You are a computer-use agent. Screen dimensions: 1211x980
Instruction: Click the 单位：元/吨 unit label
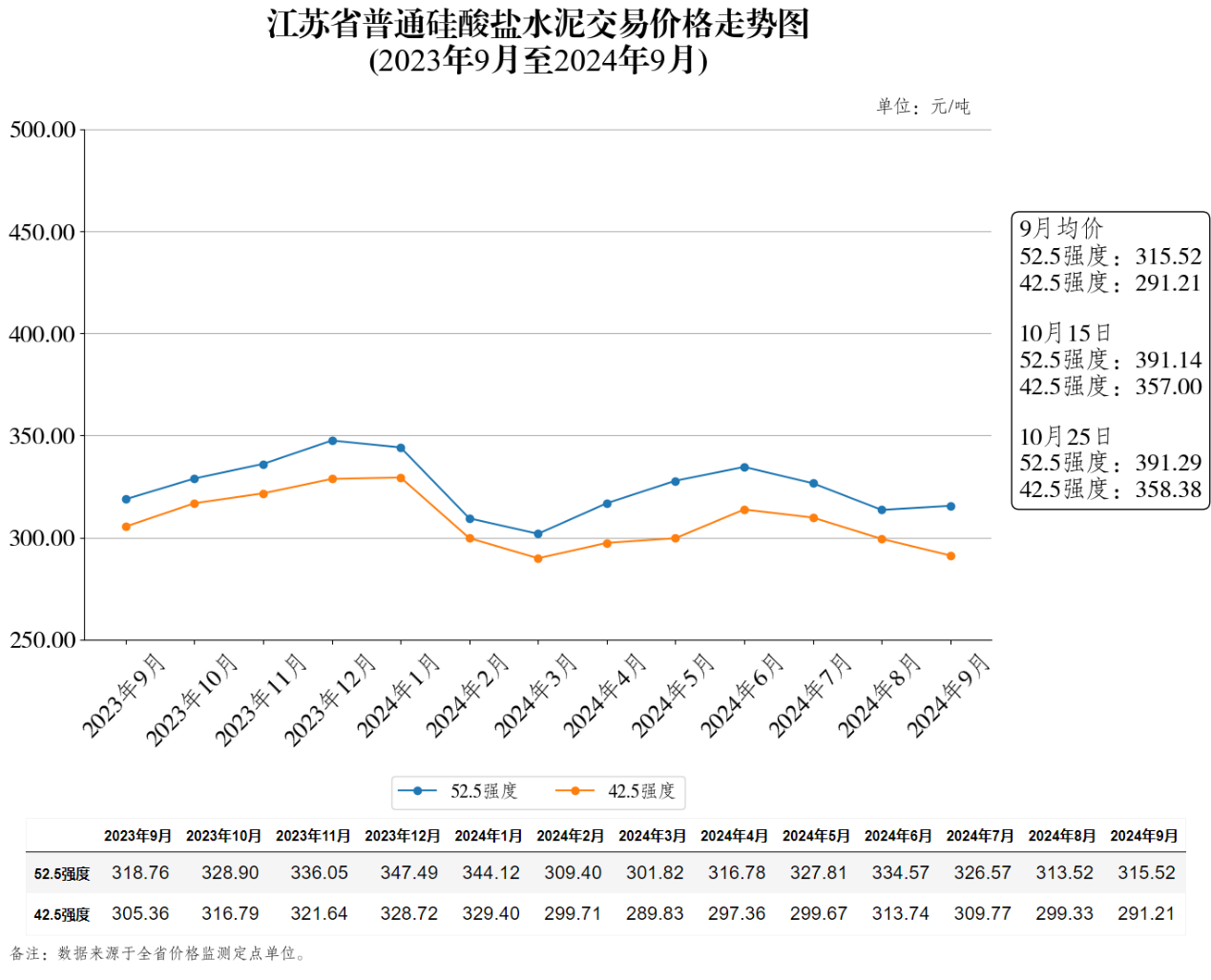pos(923,107)
